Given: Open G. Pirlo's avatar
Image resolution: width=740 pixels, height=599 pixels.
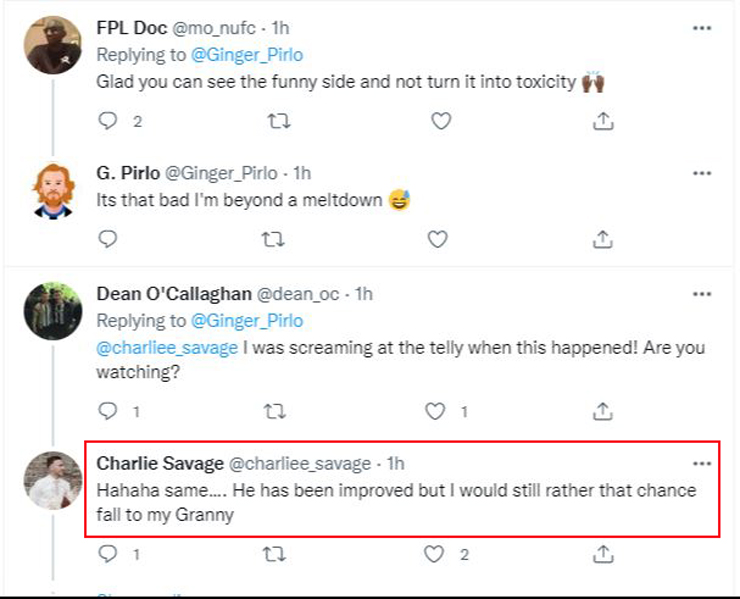Looking at the screenshot, I should click(51, 189).
